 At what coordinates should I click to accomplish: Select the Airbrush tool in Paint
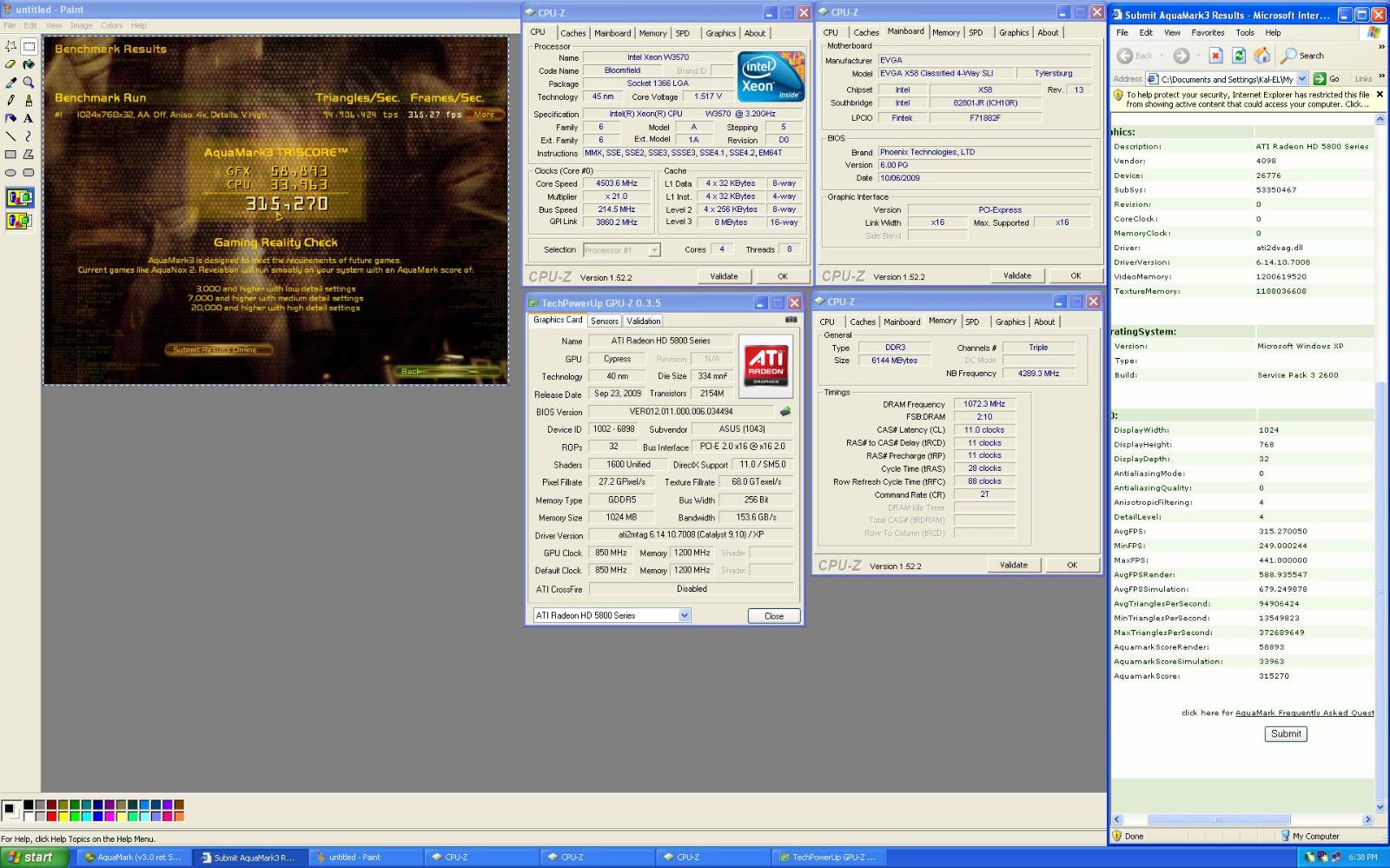tap(10, 118)
